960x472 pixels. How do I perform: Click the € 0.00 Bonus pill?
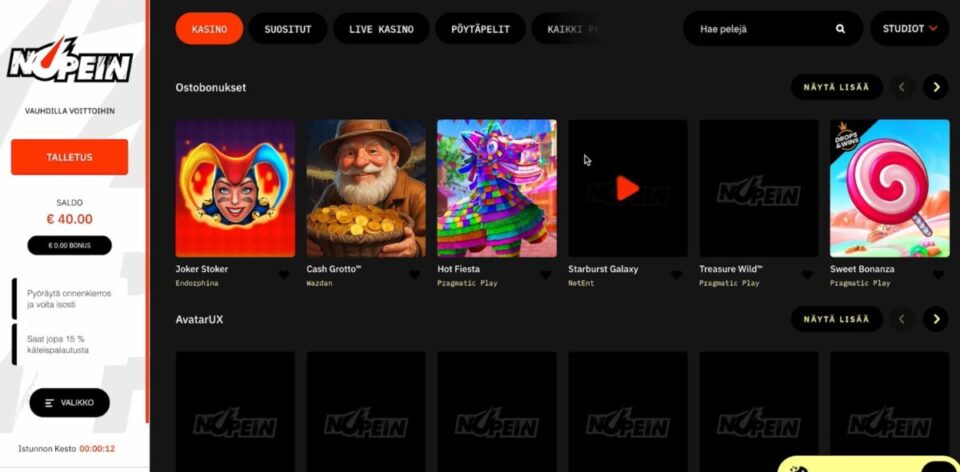point(69,245)
